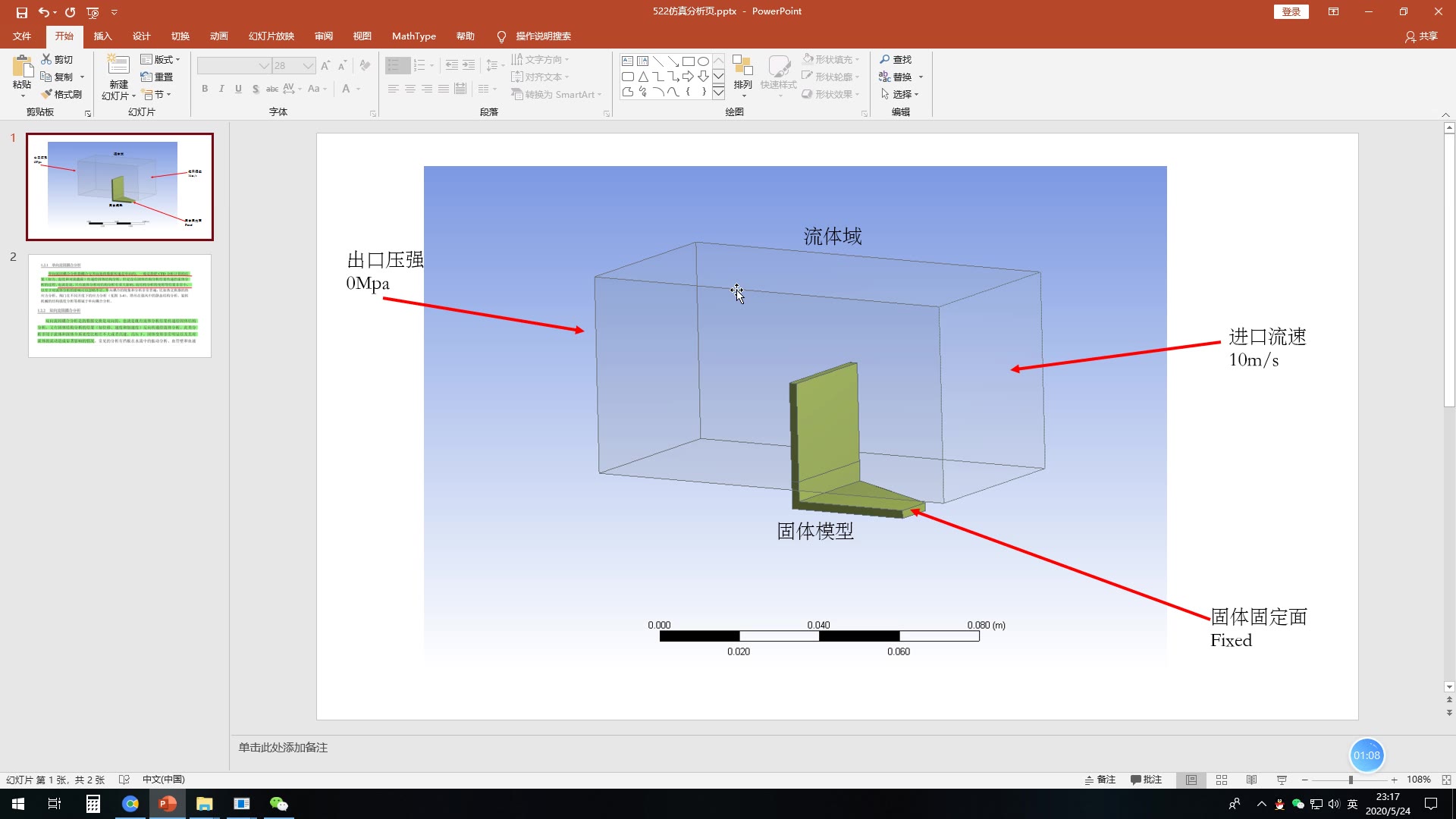Click the Sign in button

click(x=1291, y=11)
